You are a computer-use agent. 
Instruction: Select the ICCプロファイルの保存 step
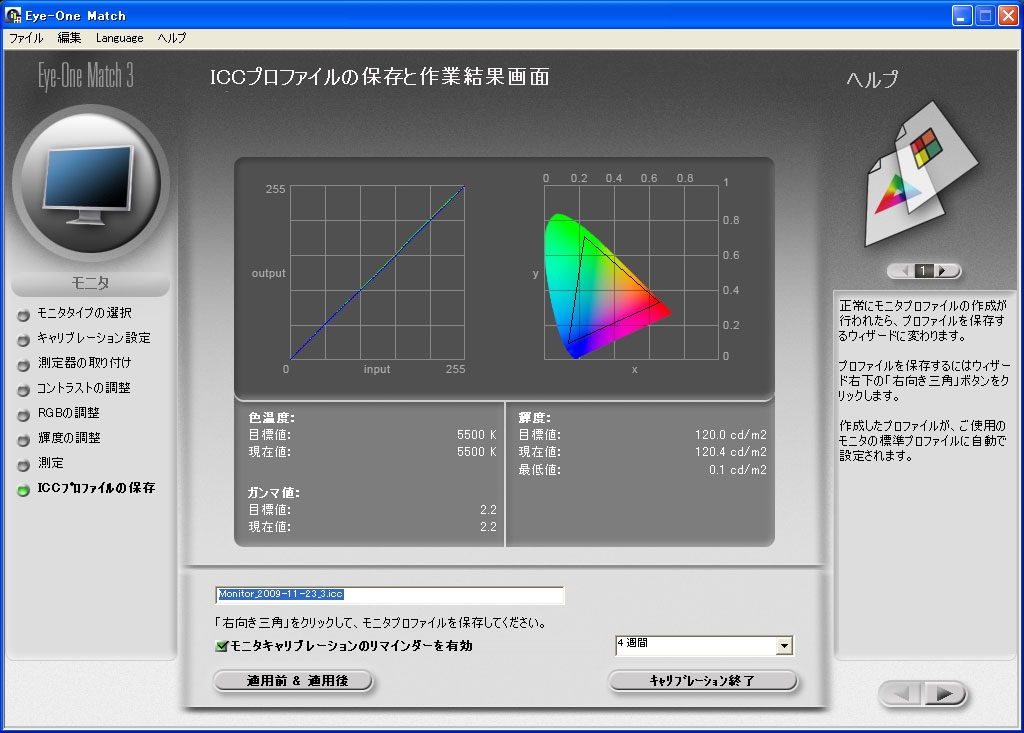click(96, 487)
